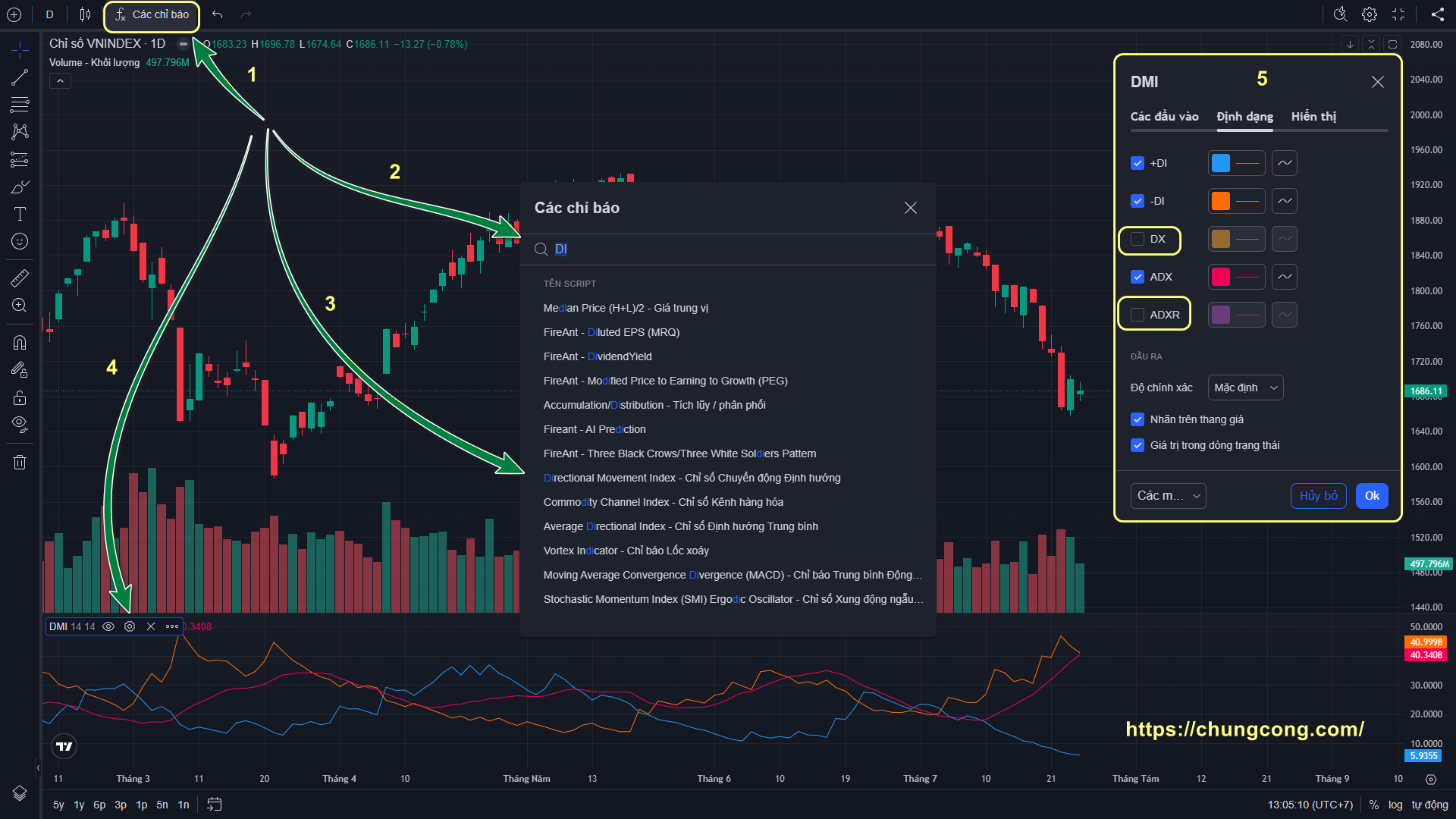Open the ruler measure tool

tap(20, 278)
